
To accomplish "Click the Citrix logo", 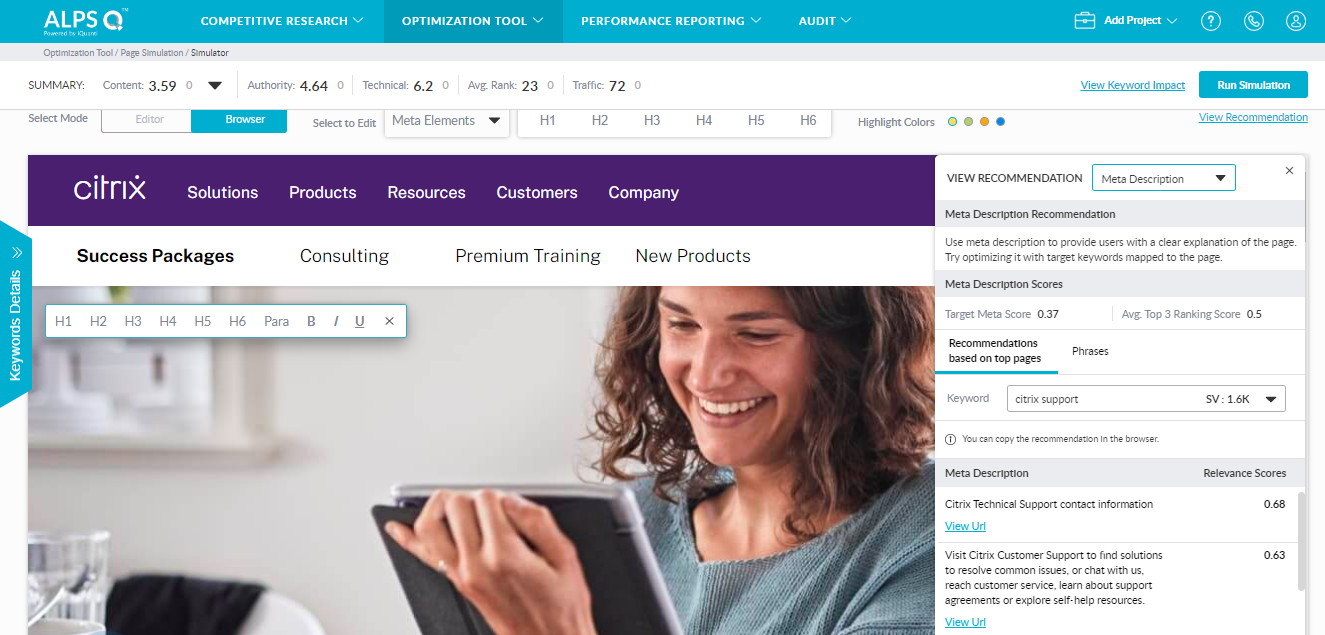I will [110, 189].
